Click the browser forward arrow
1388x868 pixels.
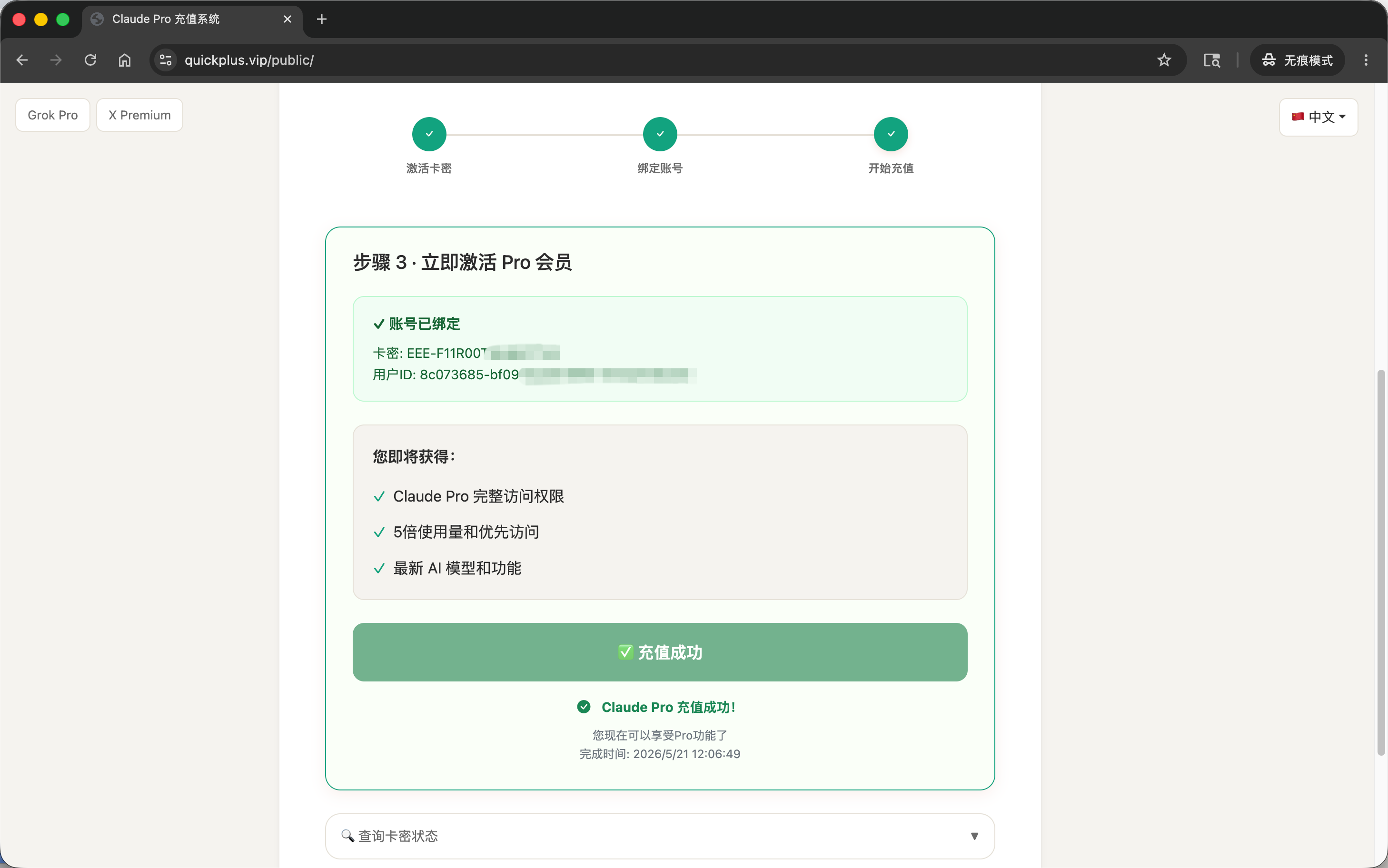[56, 59]
